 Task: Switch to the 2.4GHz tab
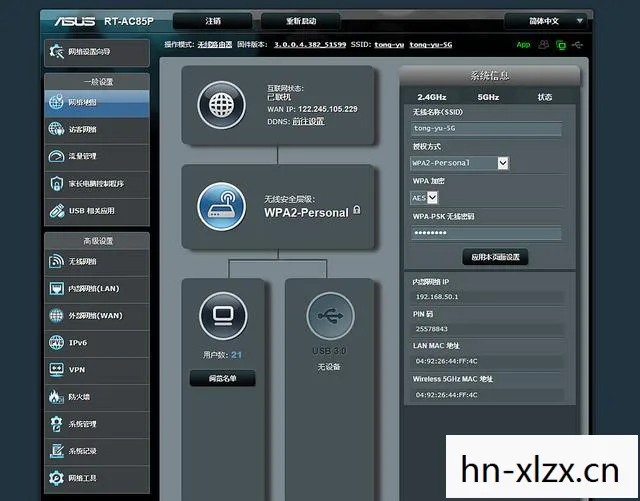point(431,97)
